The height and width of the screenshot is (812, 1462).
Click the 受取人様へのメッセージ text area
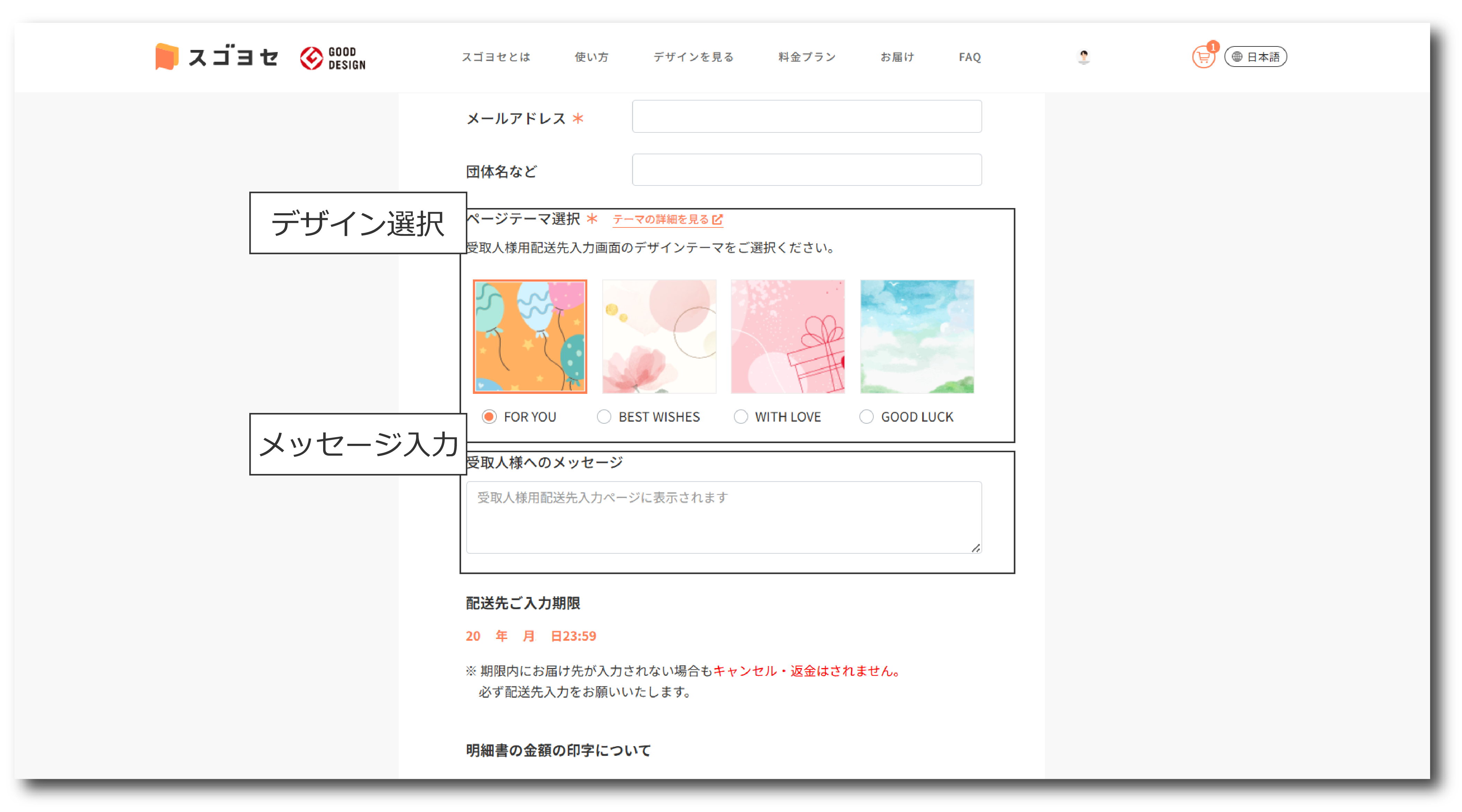pos(724,518)
